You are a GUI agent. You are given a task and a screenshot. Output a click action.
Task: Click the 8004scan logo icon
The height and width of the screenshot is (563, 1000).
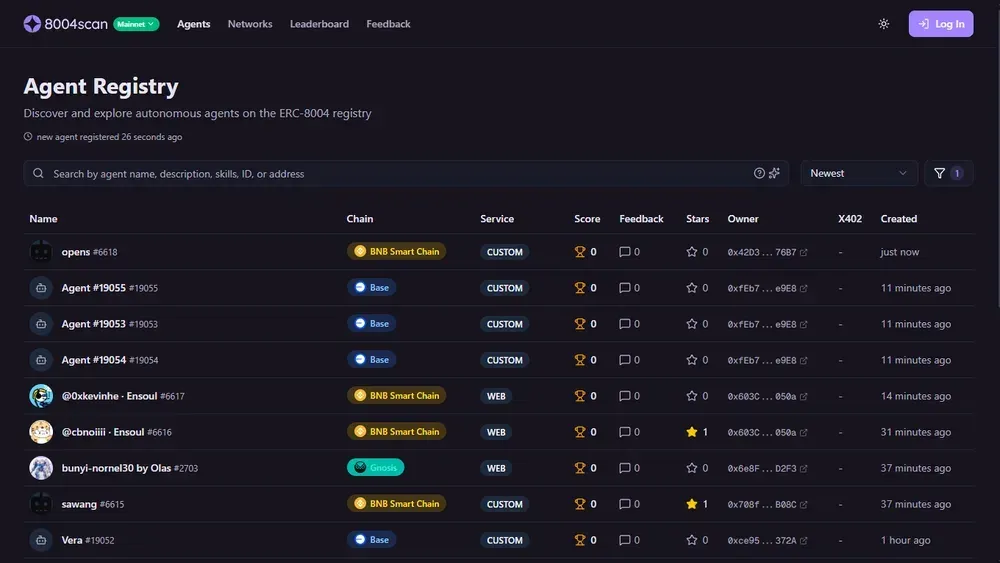(x=32, y=24)
